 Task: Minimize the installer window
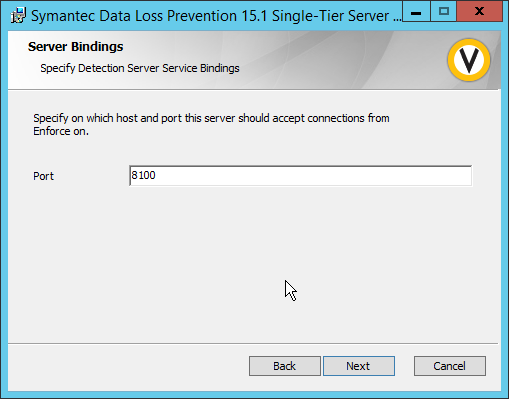[x=416, y=12]
